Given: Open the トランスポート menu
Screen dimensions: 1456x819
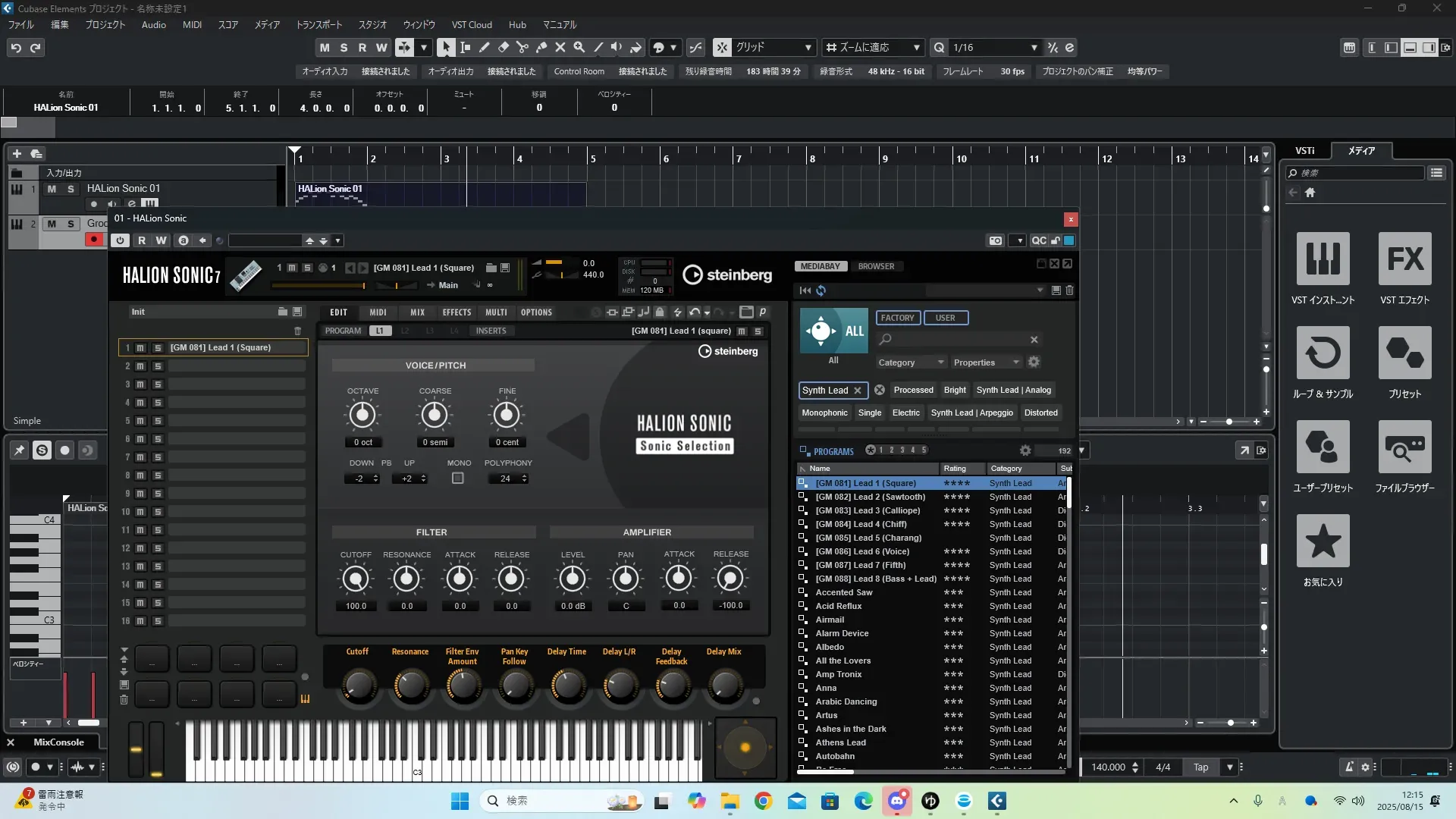Looking at the screenshot, I should [318, 24].
